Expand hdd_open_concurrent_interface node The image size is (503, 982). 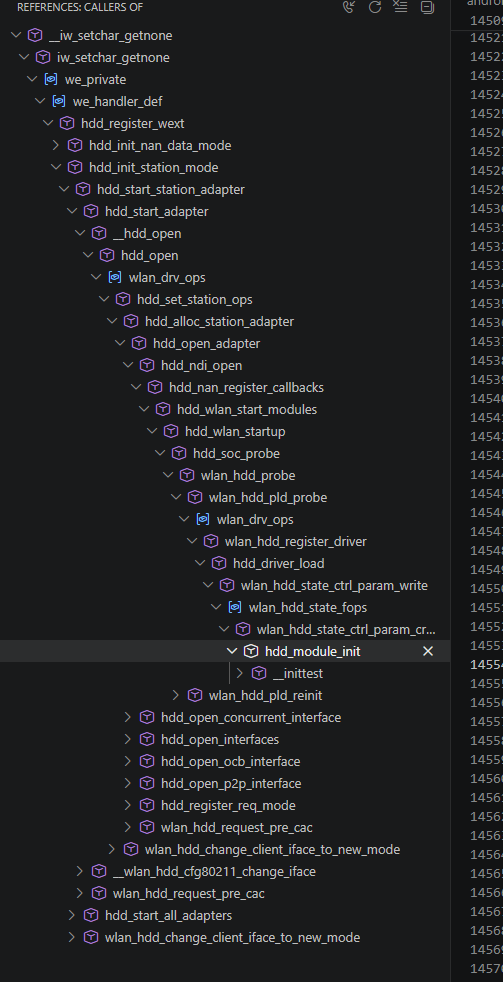[128, 717]
